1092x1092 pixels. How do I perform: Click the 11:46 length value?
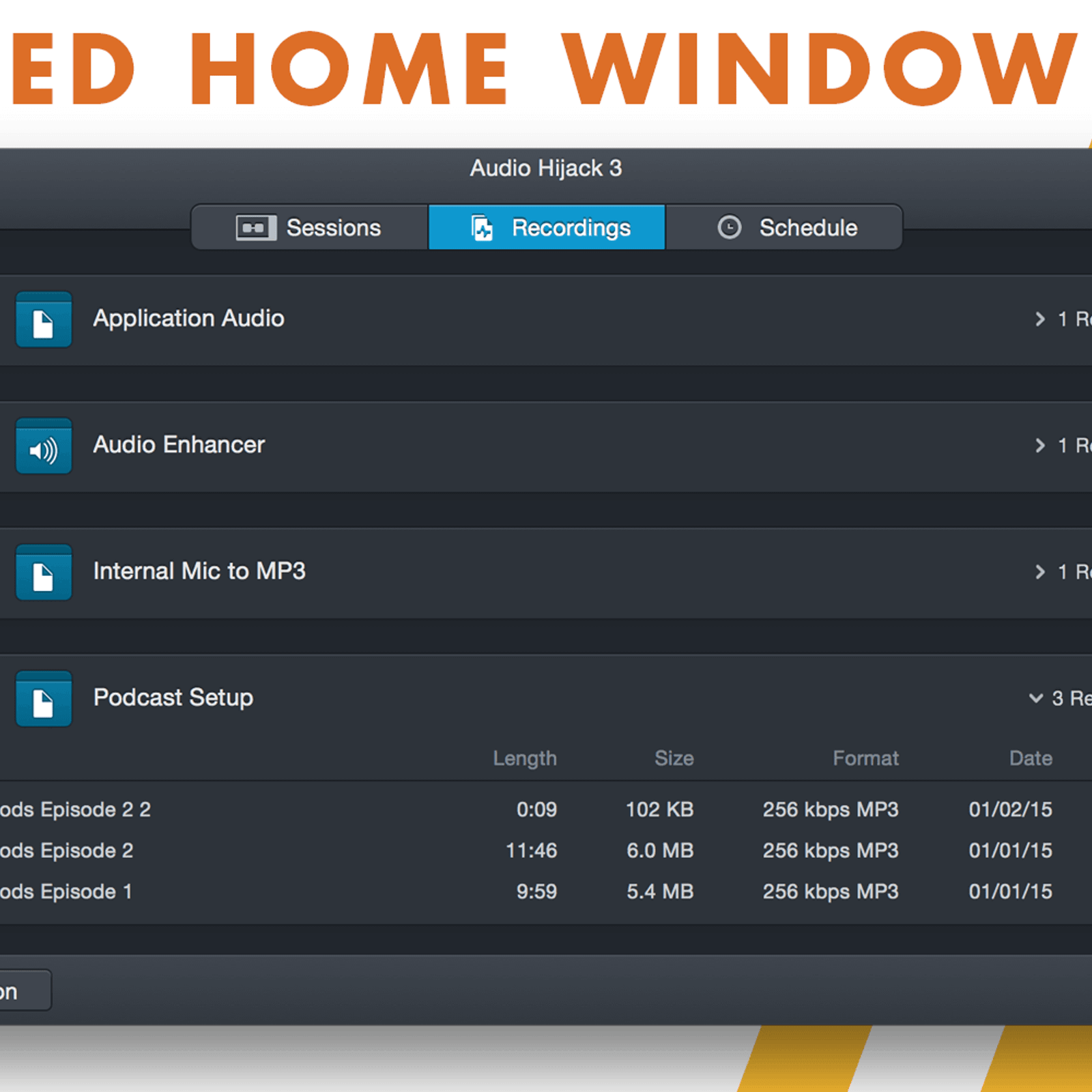[531, 850]
